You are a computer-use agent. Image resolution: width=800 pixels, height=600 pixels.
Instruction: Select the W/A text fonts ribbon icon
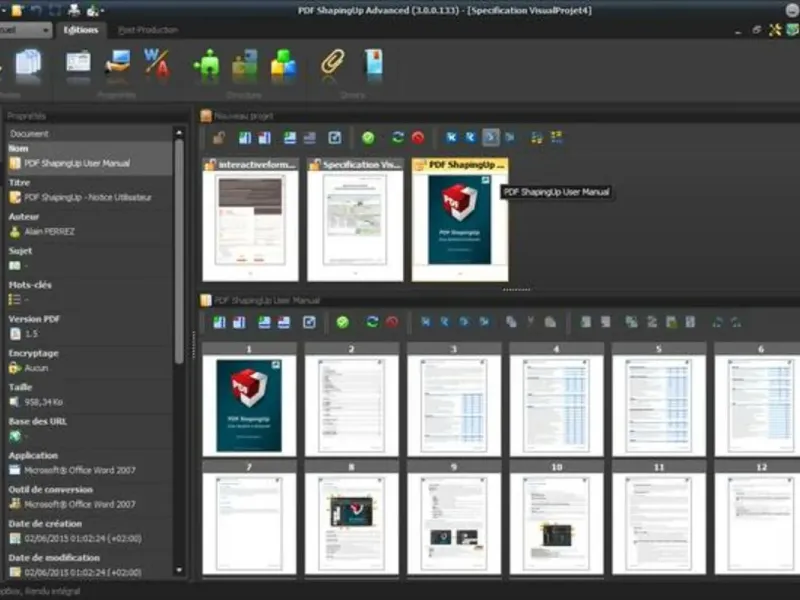156,63
